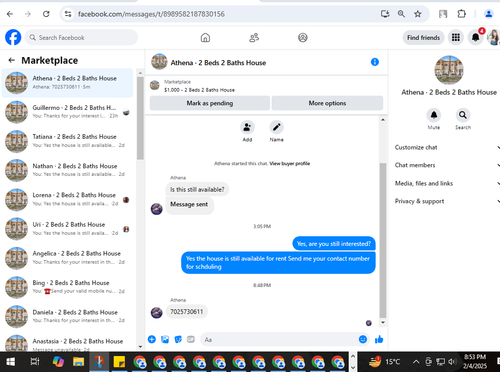Add people to the chat
Viewport: 500px width, 372px height.
tap(247, 127)
